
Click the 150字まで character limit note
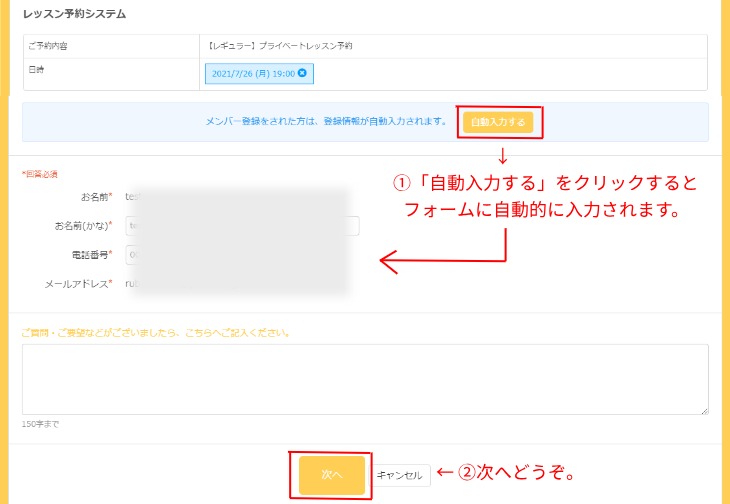click(40, 424)
